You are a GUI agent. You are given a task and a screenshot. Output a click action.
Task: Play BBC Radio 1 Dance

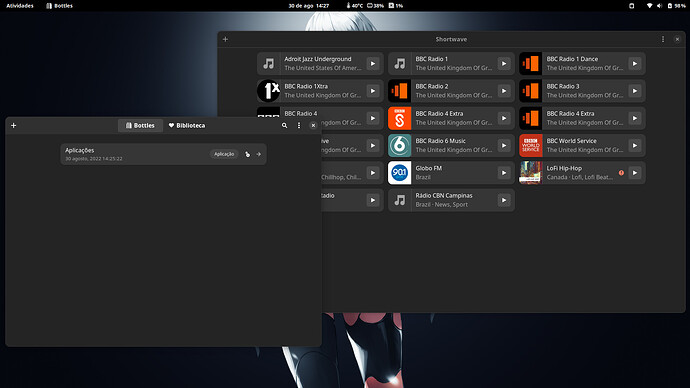point(635,64)
